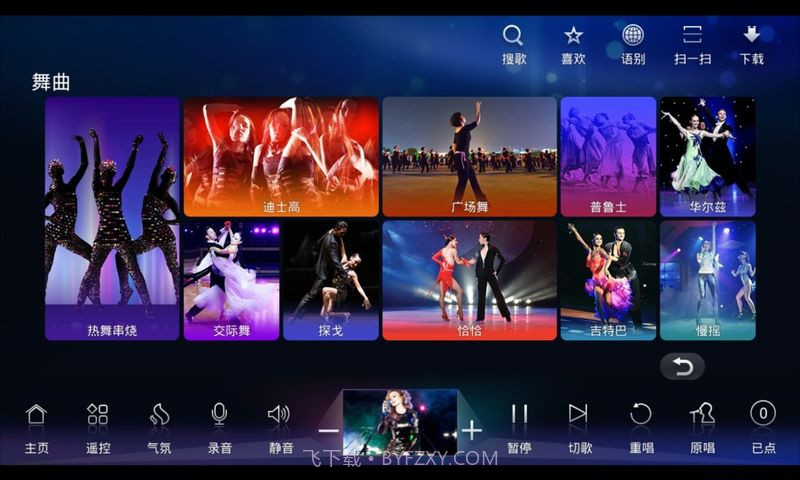Image resolution: width=800 pixels, height=480 pixels.
Task: Pause the current song (暂停)
Action: (519, 416)
